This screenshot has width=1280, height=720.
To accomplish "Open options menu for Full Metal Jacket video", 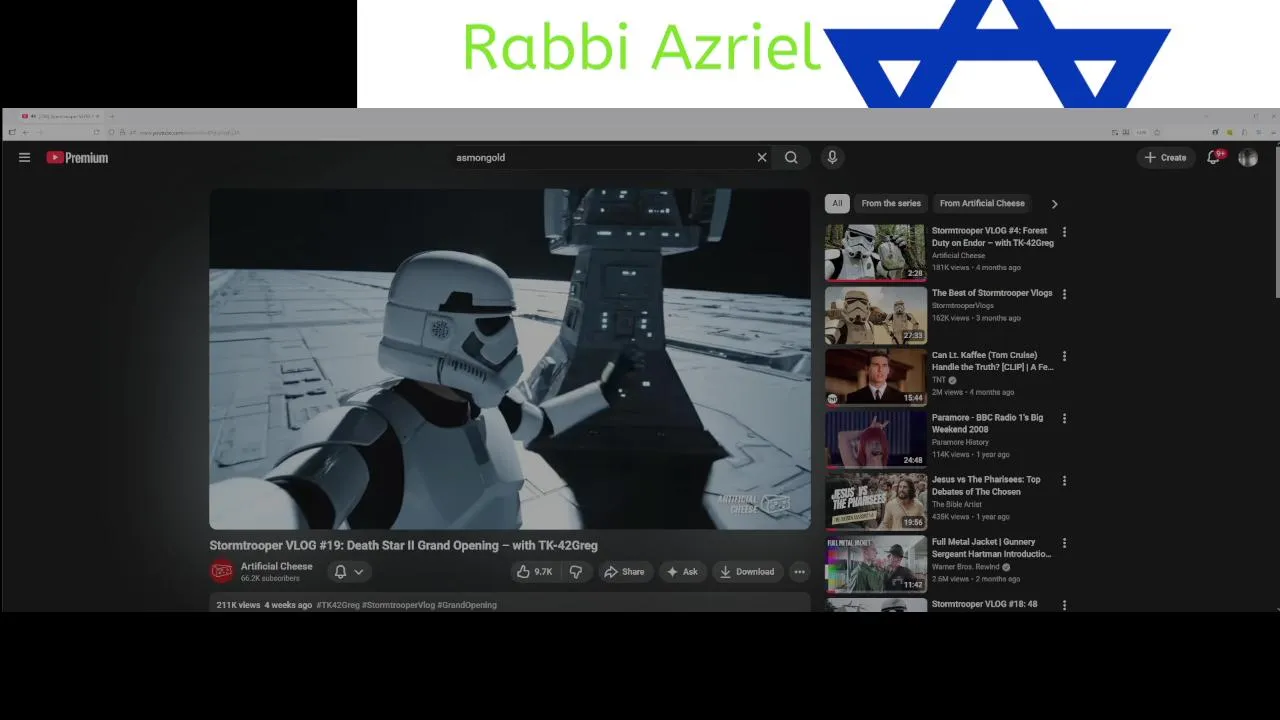I will pyautogui.click(x=1064, y=543).
